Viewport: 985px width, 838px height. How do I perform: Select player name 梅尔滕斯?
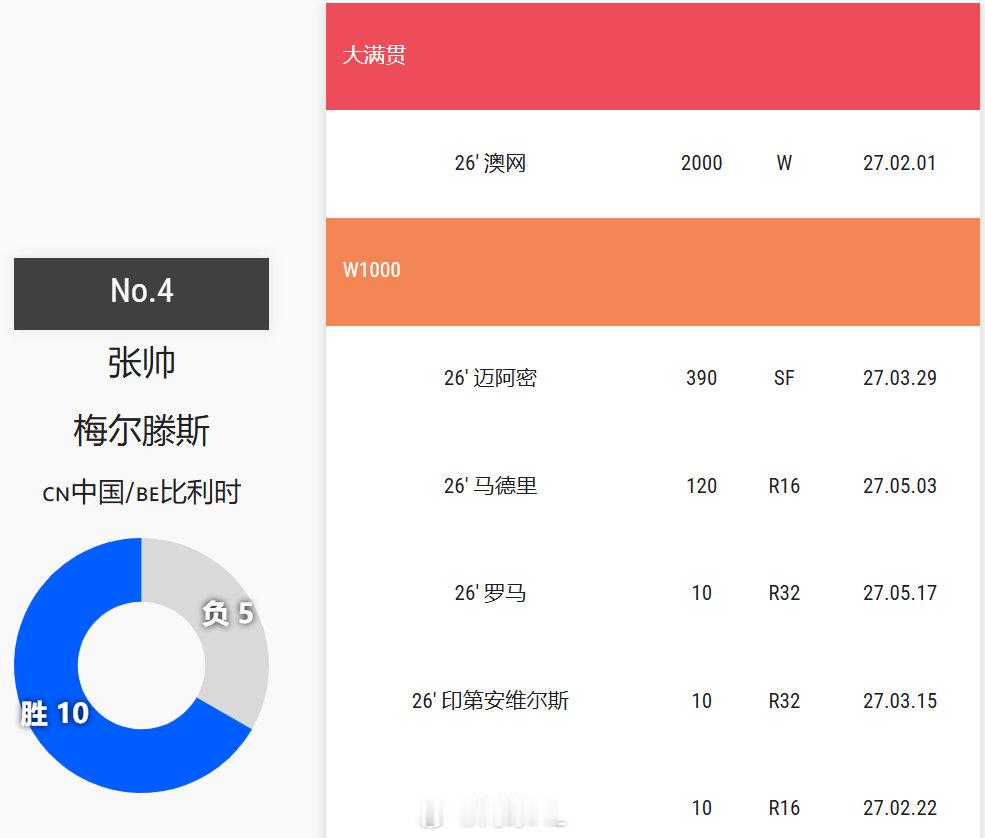click(141, 430)
